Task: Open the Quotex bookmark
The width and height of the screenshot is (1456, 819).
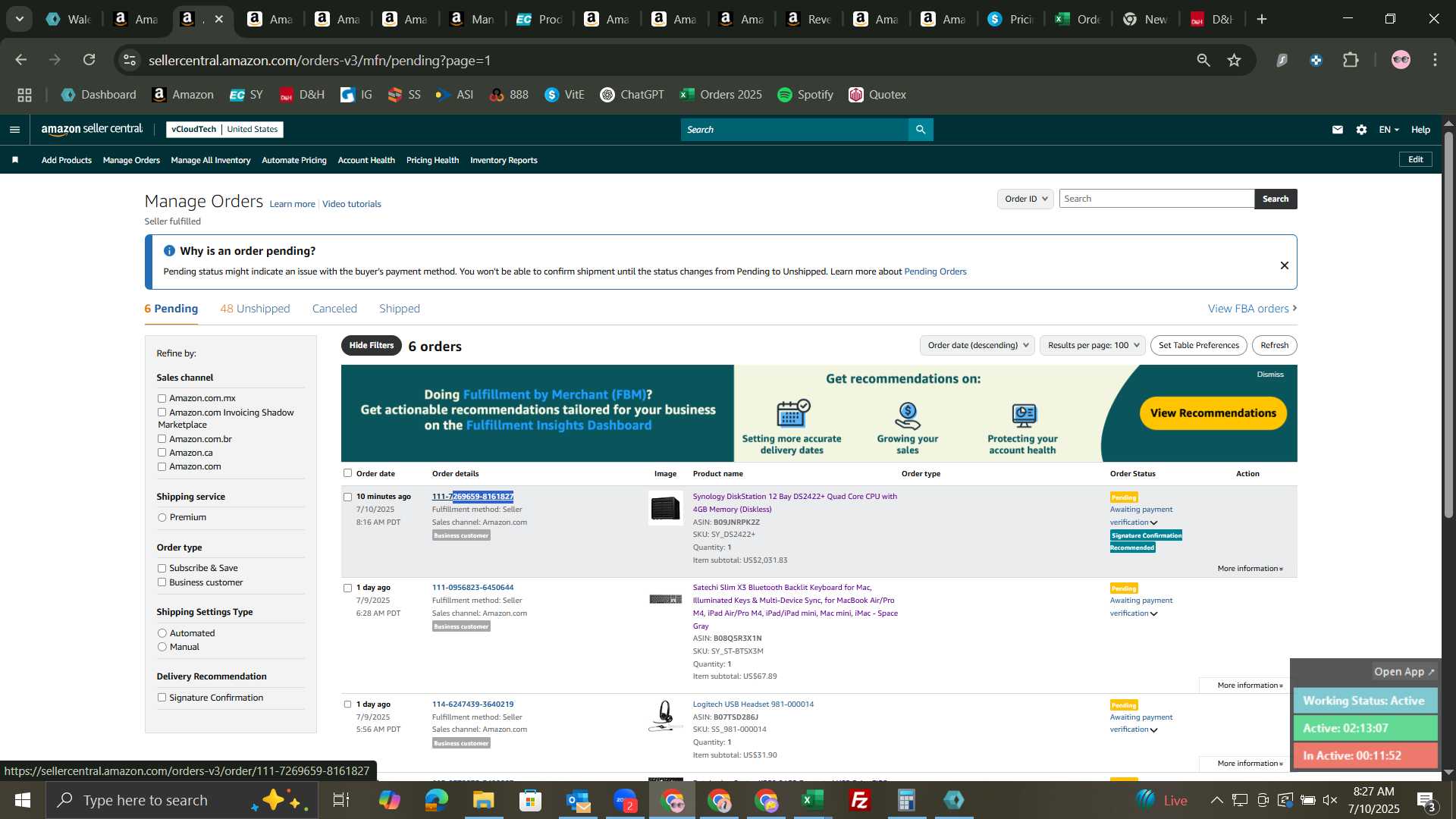Action: point(877,95)
